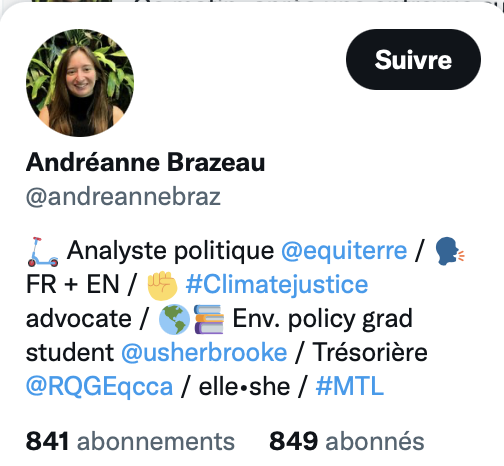Open the Andréanne Brazeau display name

click(x=145, y=162)
